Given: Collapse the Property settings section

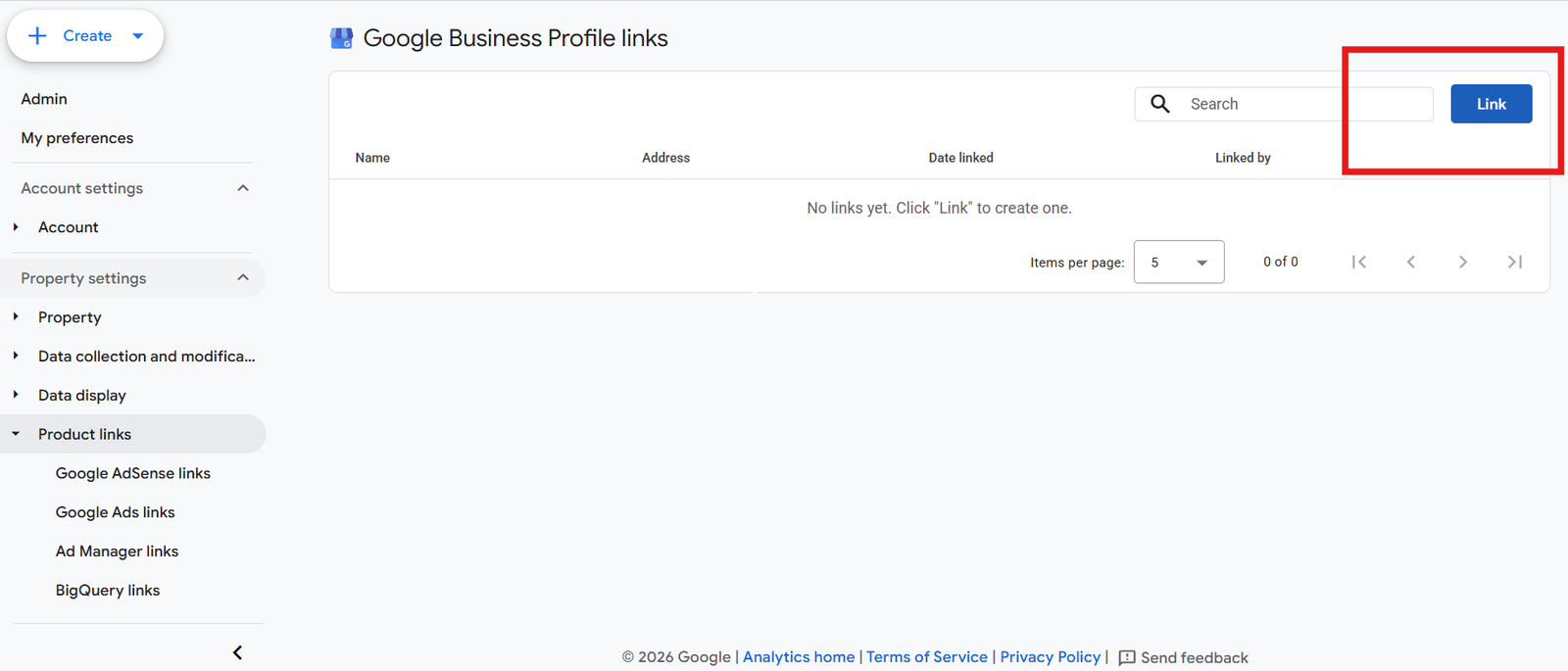Looking at the screenshot, I should pyautogui.click(x=243, y=278).
